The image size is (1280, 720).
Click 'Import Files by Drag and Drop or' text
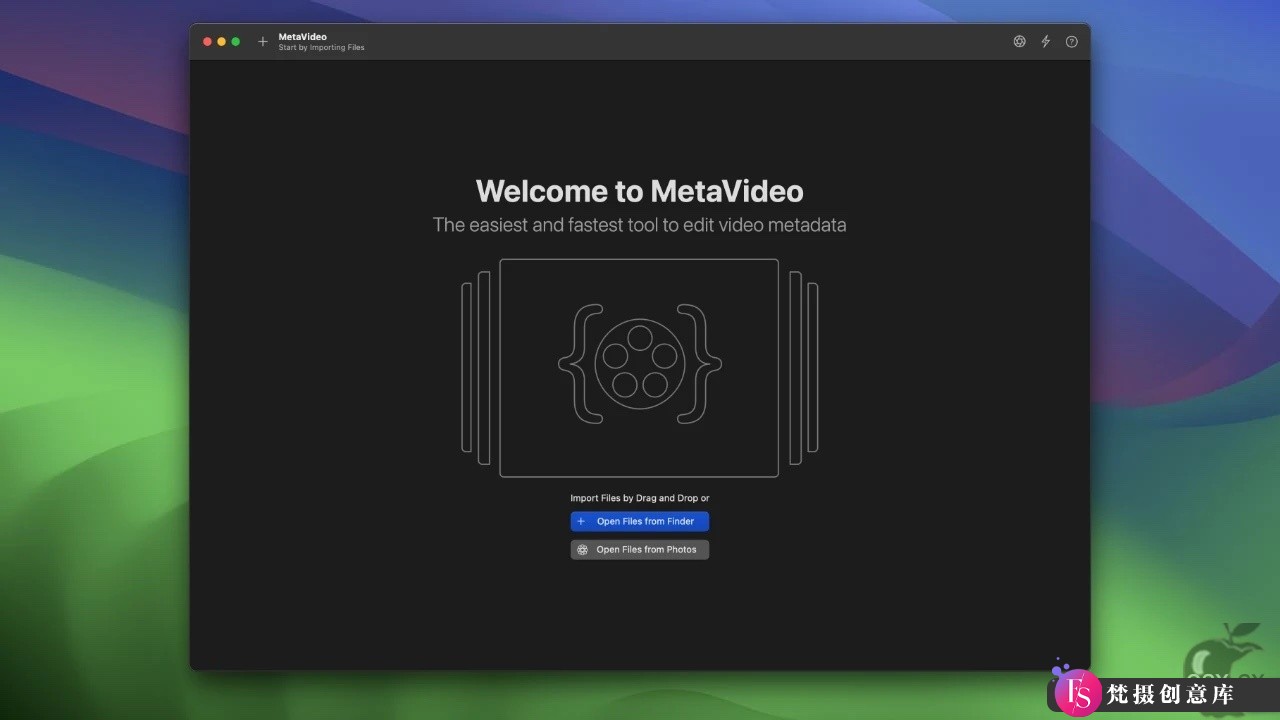(640, 498)
